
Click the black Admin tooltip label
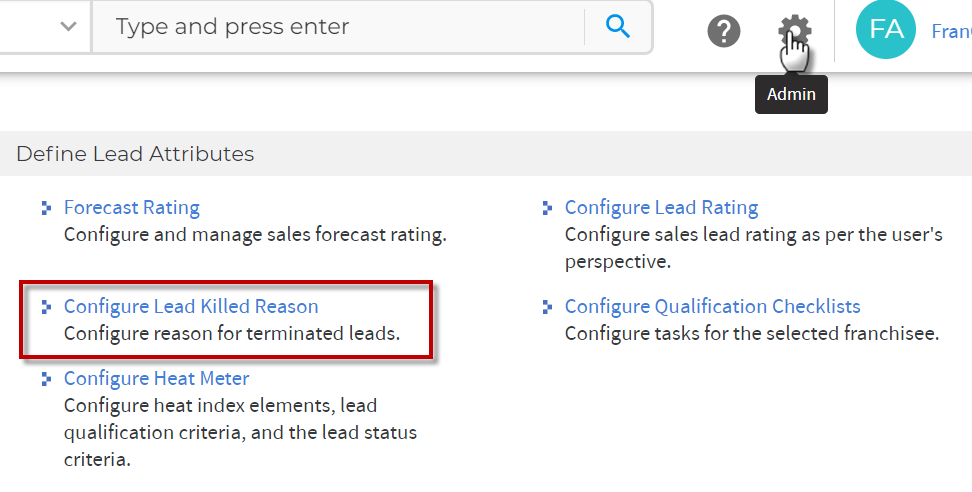[x=791, y=94]
